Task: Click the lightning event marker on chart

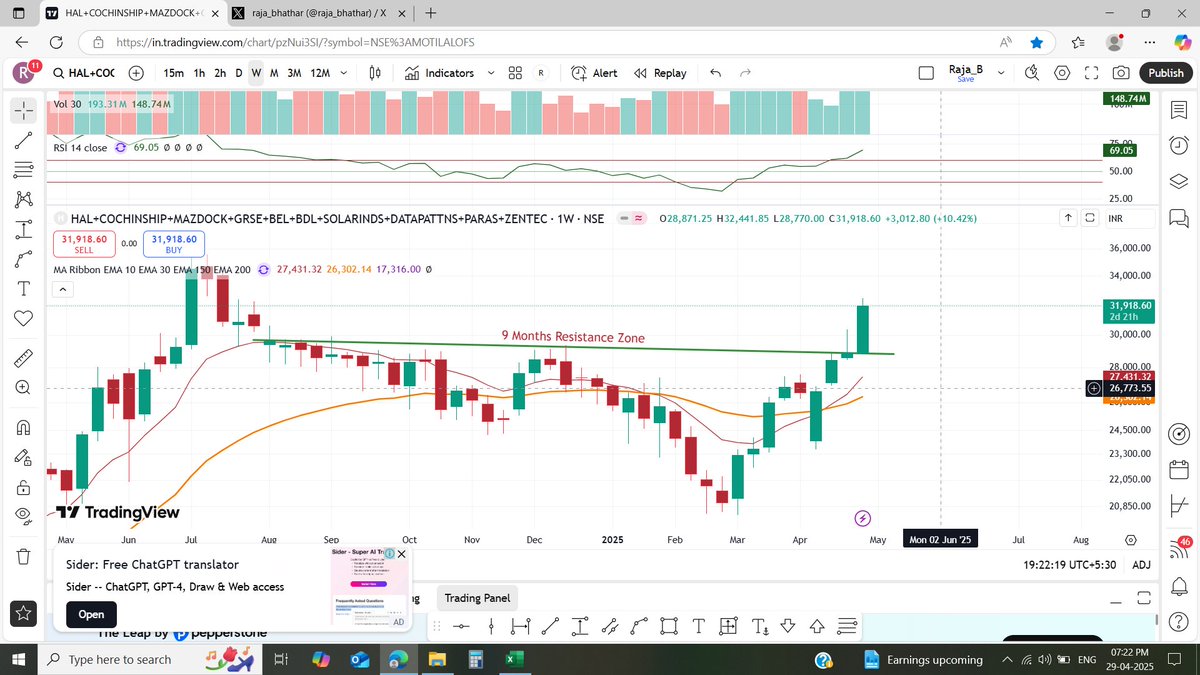Action: pyautogui.click(x=863, y=518)
